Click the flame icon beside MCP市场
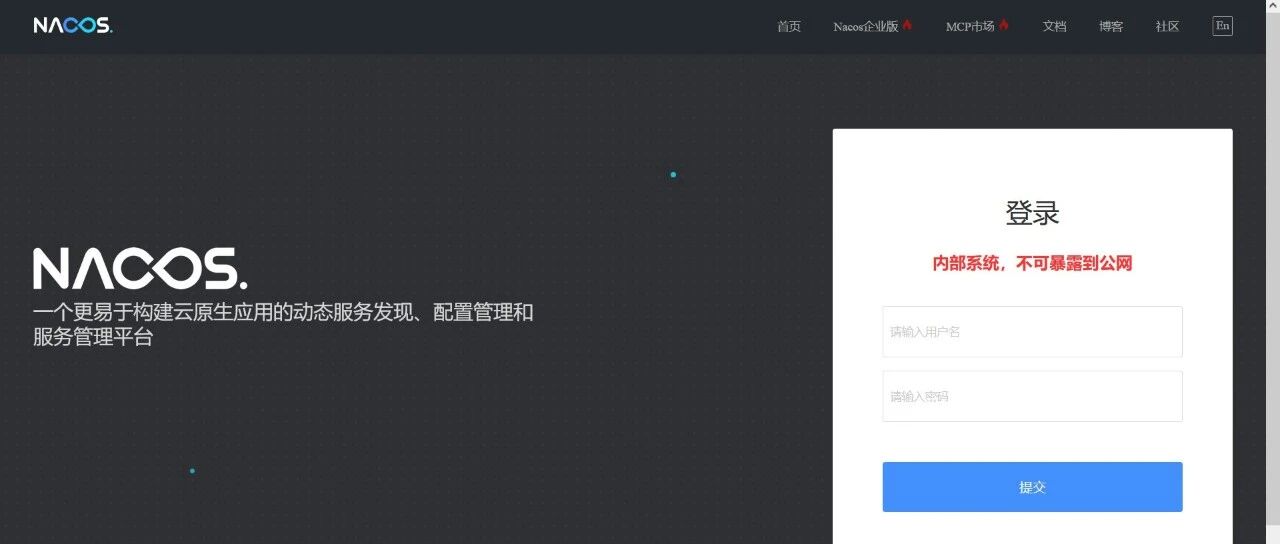Viewport: 1280px width, 544px height. click(x=1004, y=25)
